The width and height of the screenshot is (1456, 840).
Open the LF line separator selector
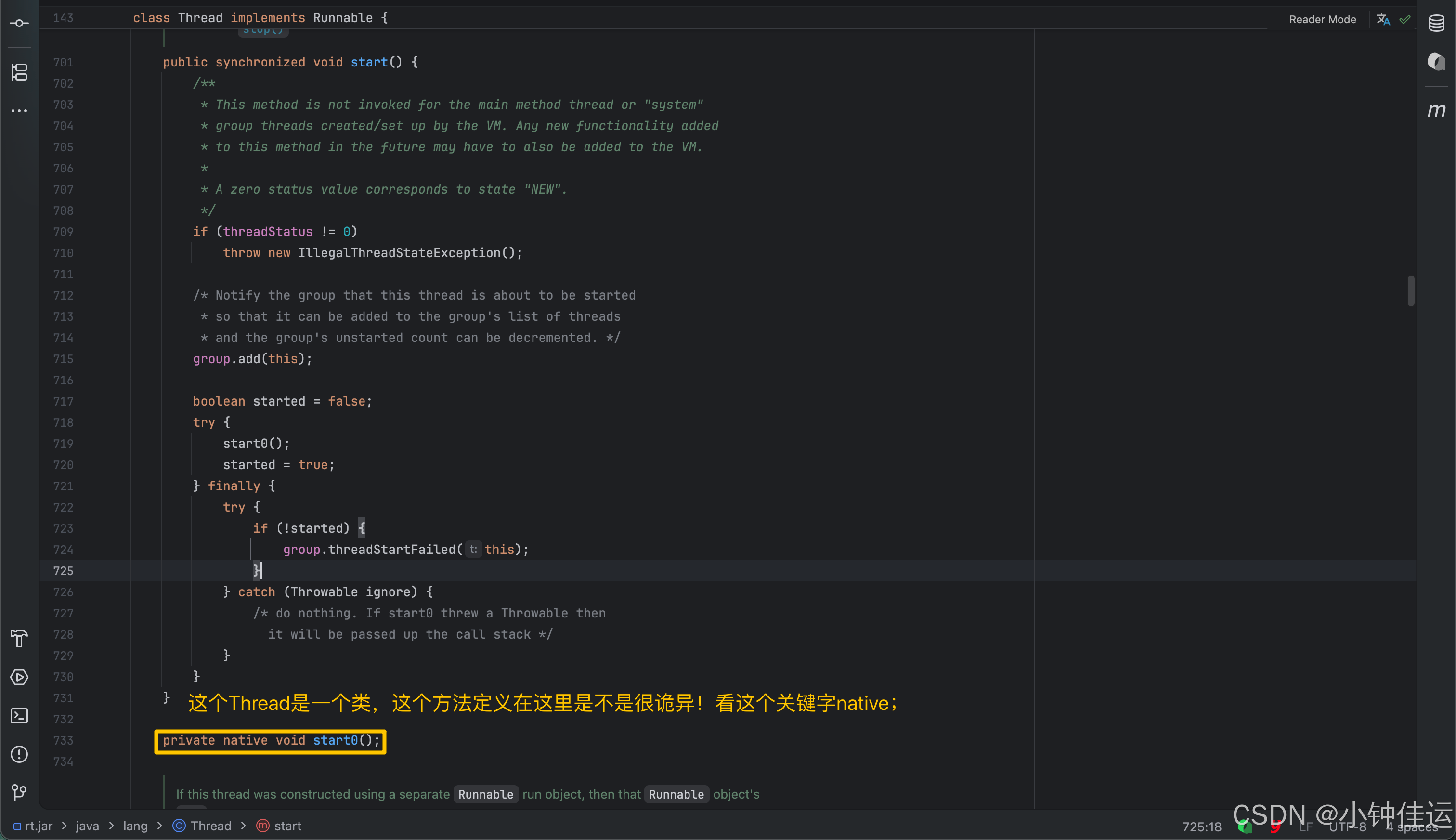(1305, 826)
